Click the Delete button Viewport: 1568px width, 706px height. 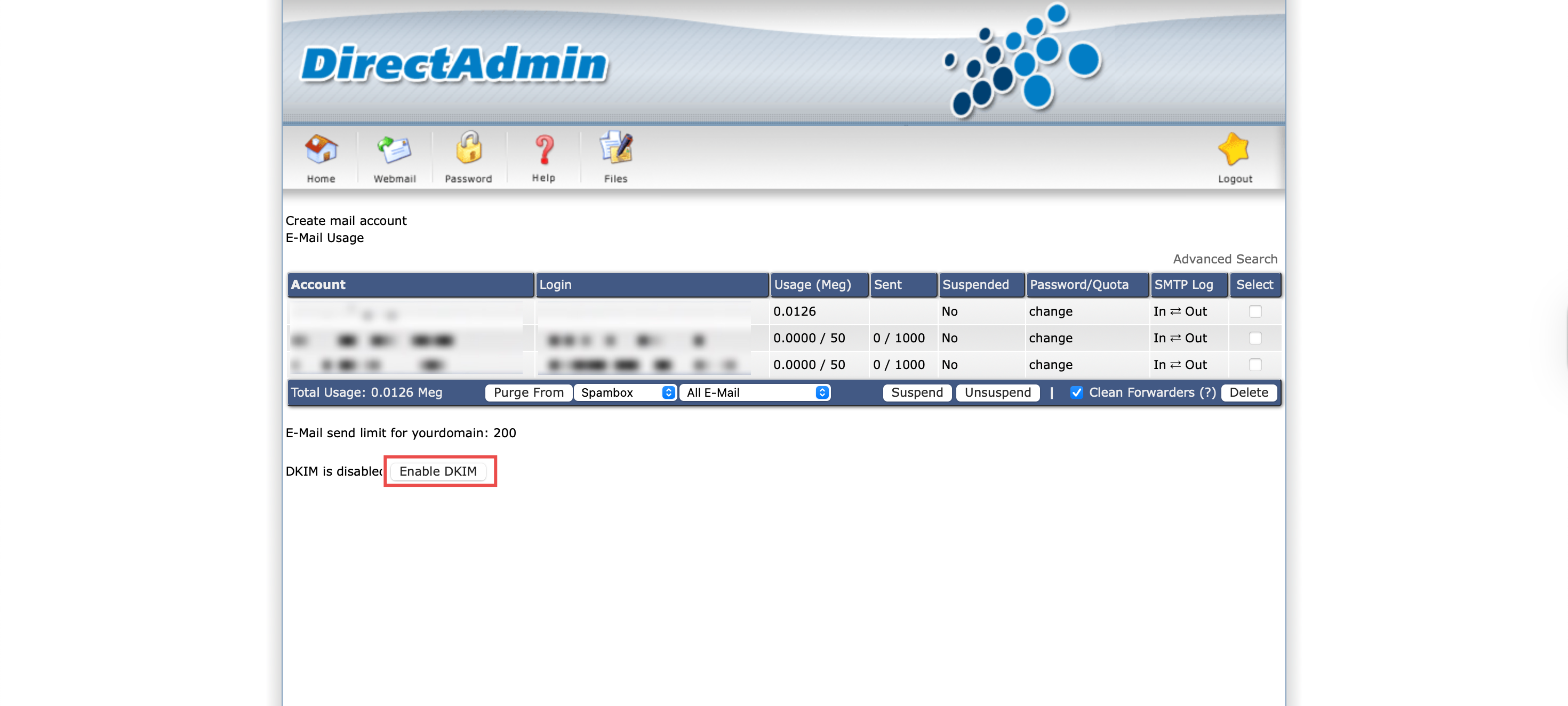click(x=1249, y=392)
